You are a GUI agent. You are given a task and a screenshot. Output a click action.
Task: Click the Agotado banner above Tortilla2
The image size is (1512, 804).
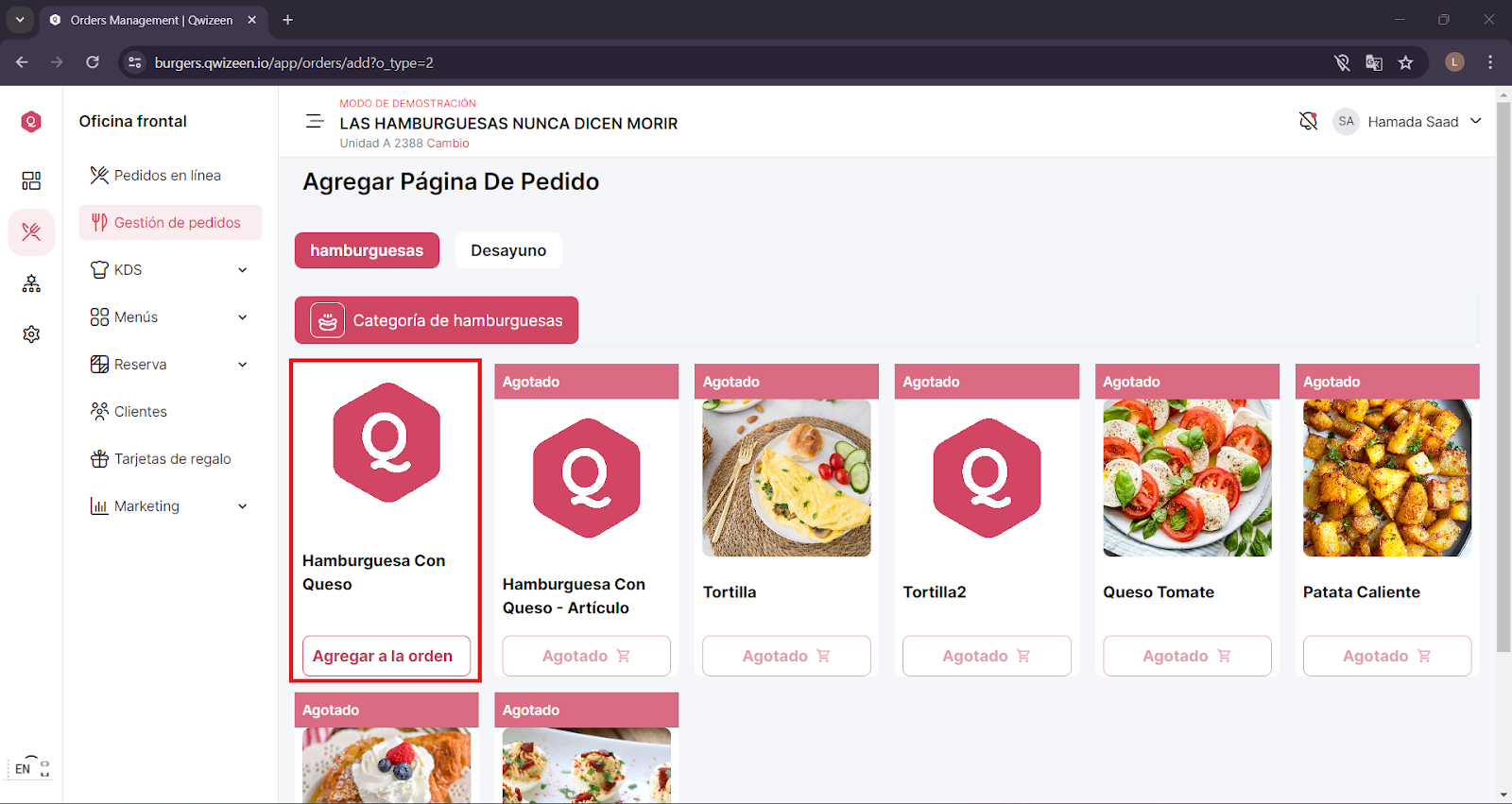pyautogui.click(x=987, y=382)
